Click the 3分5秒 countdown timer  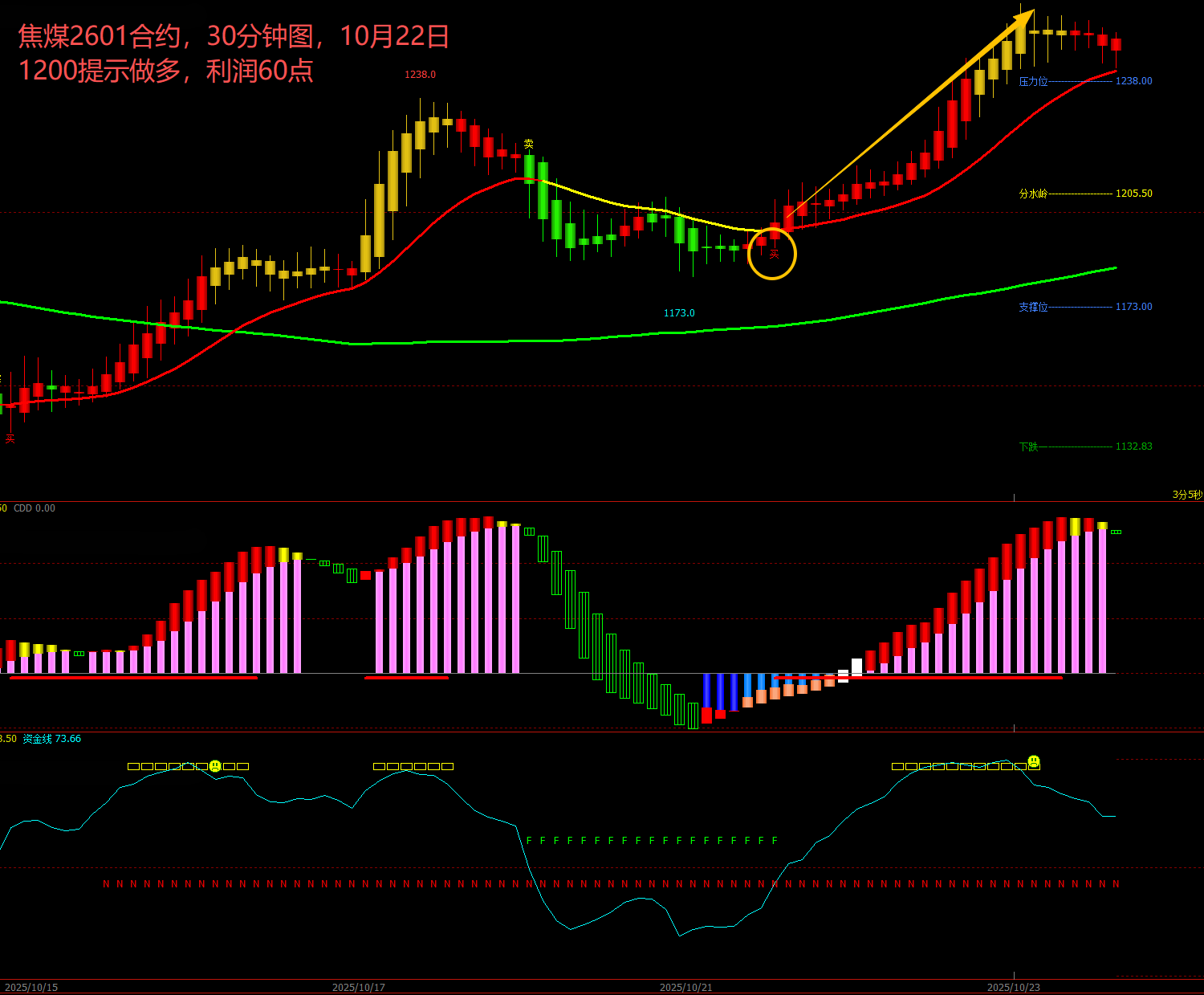pyautogui.click(x=1187, y=495)
